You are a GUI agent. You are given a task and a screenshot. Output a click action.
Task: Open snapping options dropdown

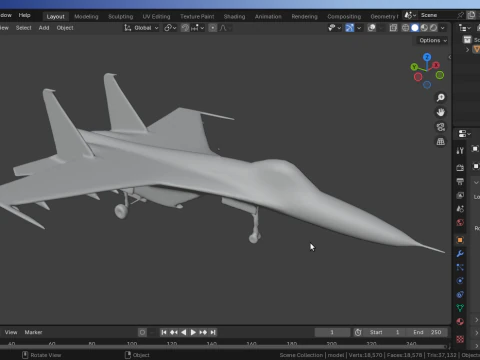coord(197,28)
